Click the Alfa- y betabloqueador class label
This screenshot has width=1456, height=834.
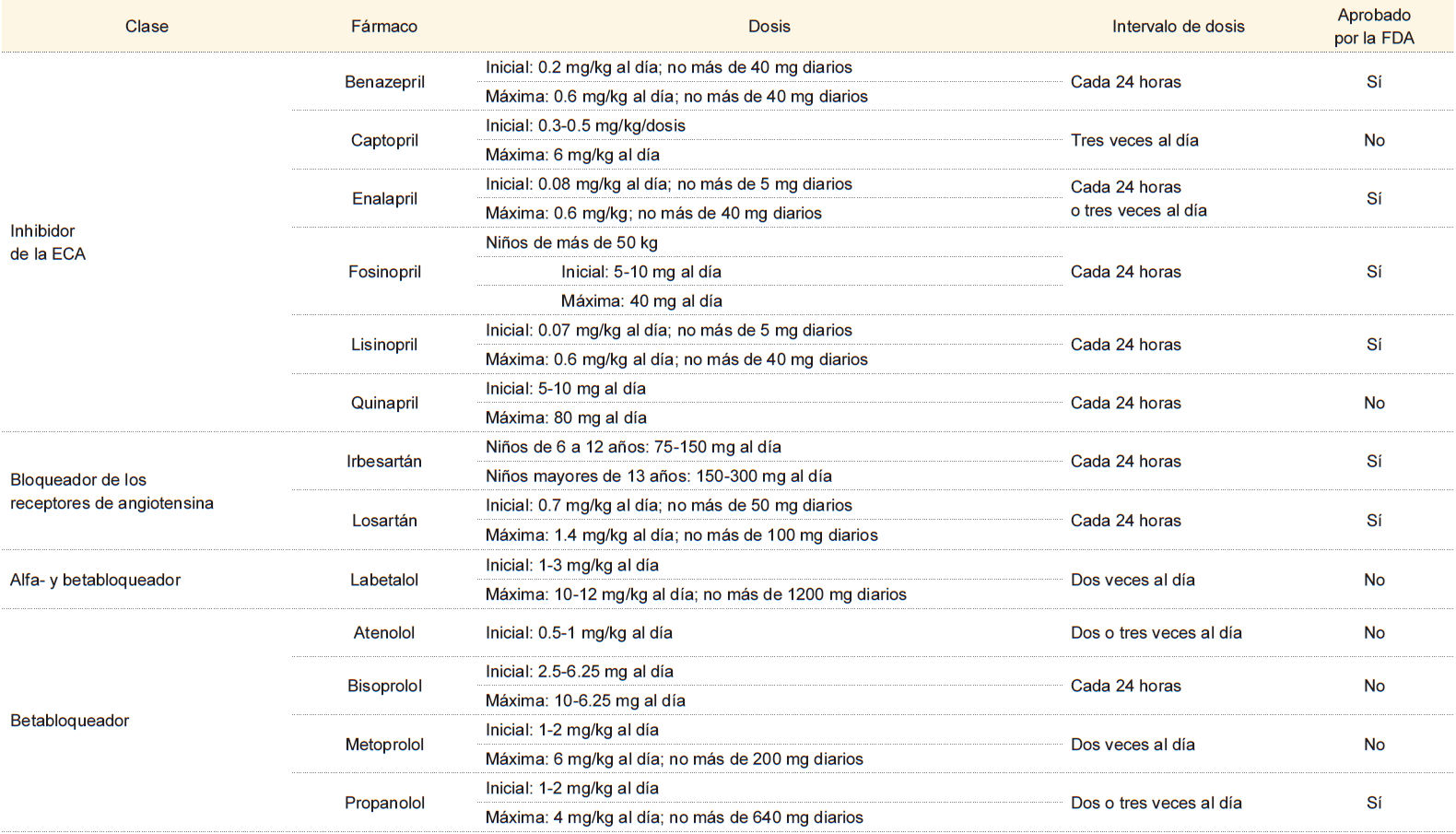point(95,580)
